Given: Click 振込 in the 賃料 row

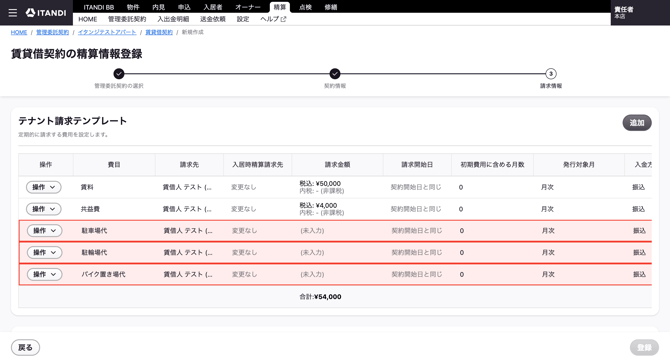Looking at the screenshot, I should pos(639,187).
